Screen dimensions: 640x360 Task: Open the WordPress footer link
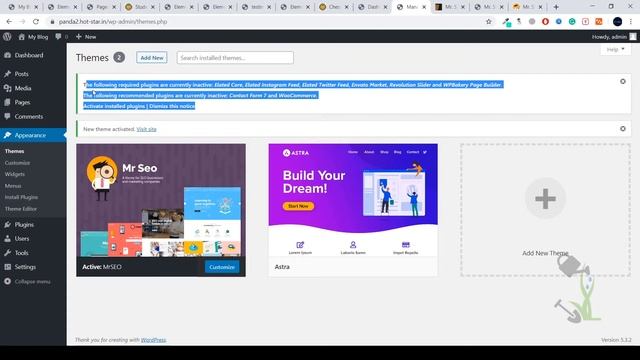[x=153, y=340]
